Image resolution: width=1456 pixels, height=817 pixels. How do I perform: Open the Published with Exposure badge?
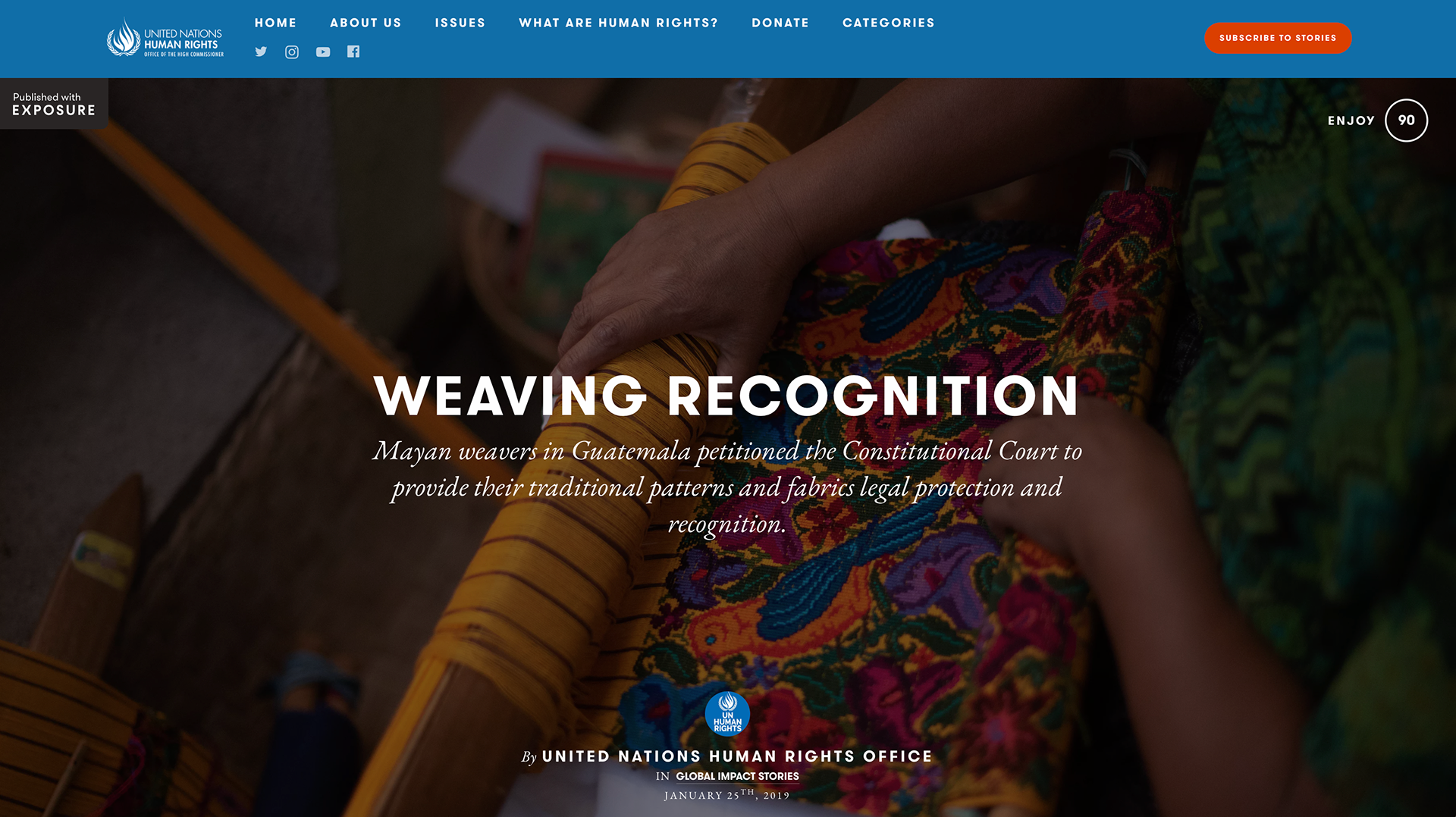coord(54,104)
